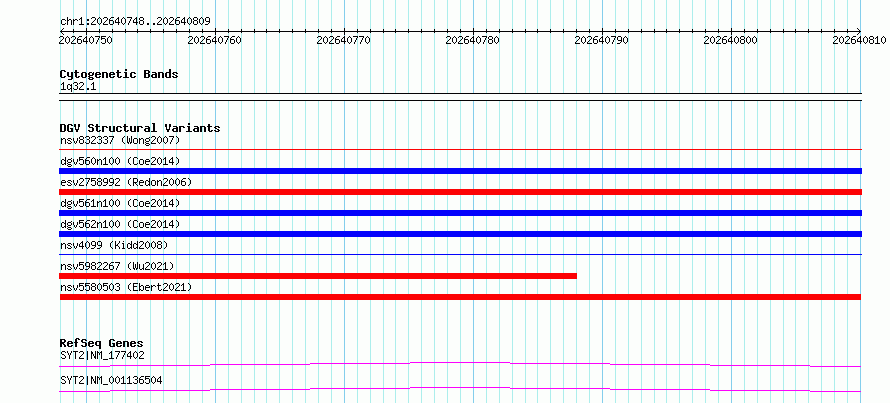Click the RefSeq Genes track heading
This screenshot has width=890, height=403.
(102, 343)
